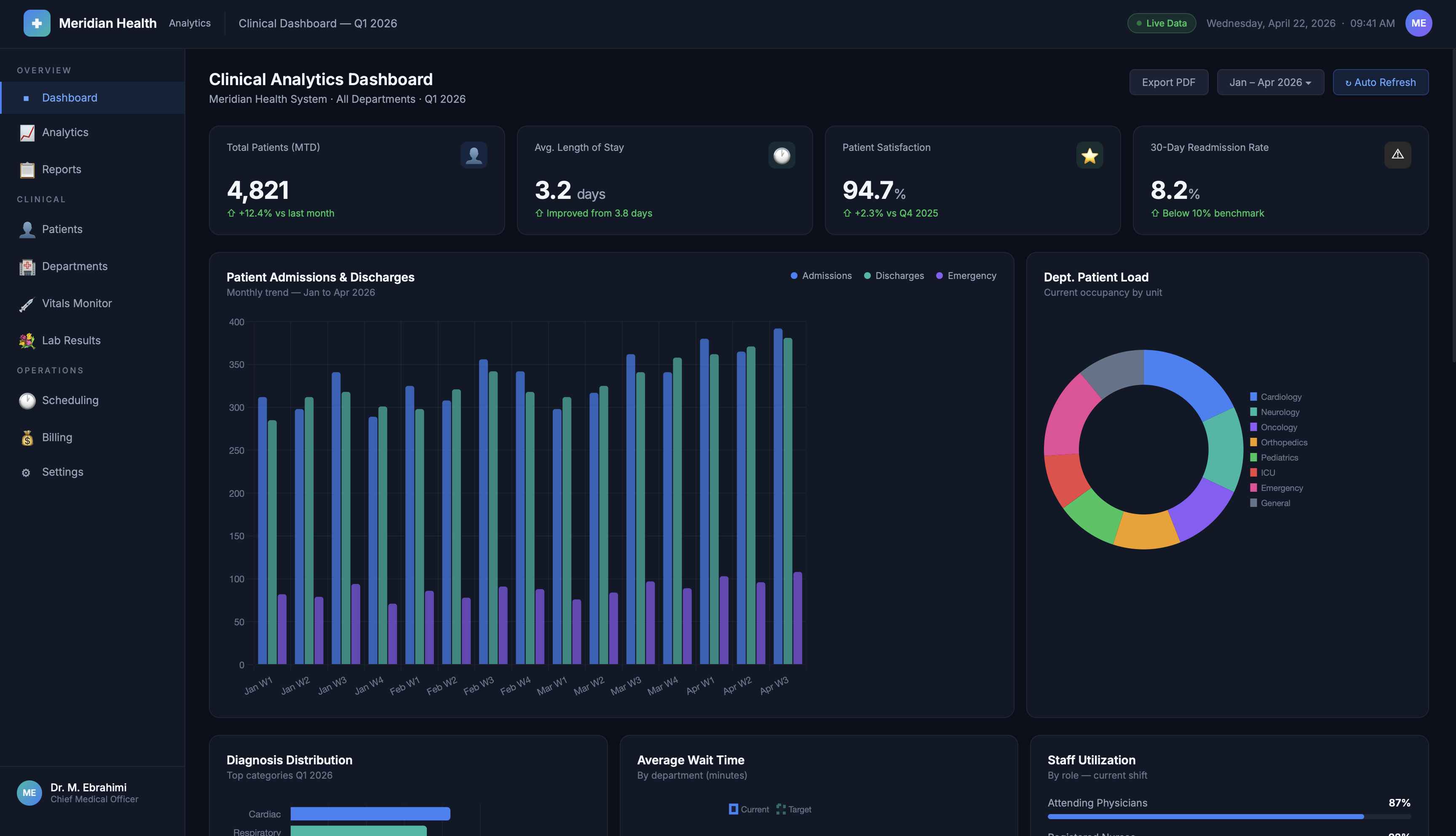Image resolution: width=1456 pixels, height=836 pixels.
Task: Click the Dashboard square icon in sidebar
Action: pyautogui.click(x=26, y=98)
